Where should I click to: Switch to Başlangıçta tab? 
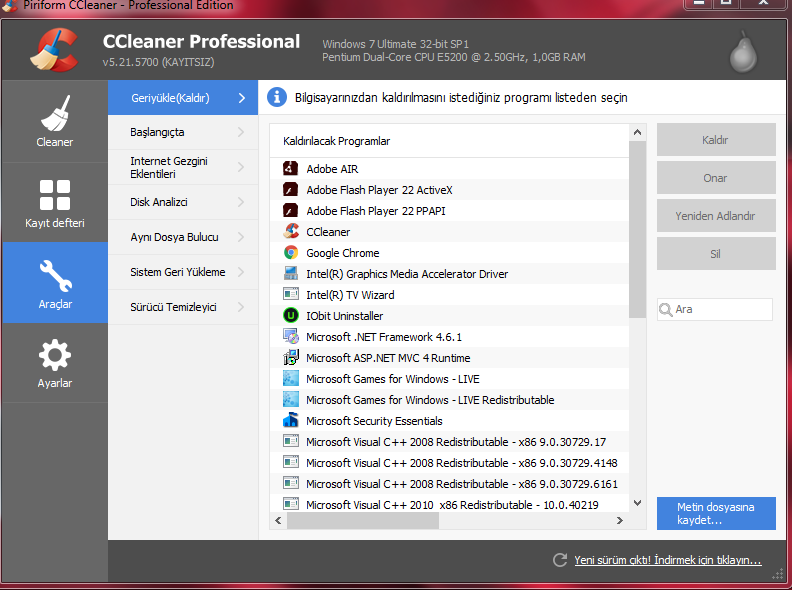pos(183,132)
